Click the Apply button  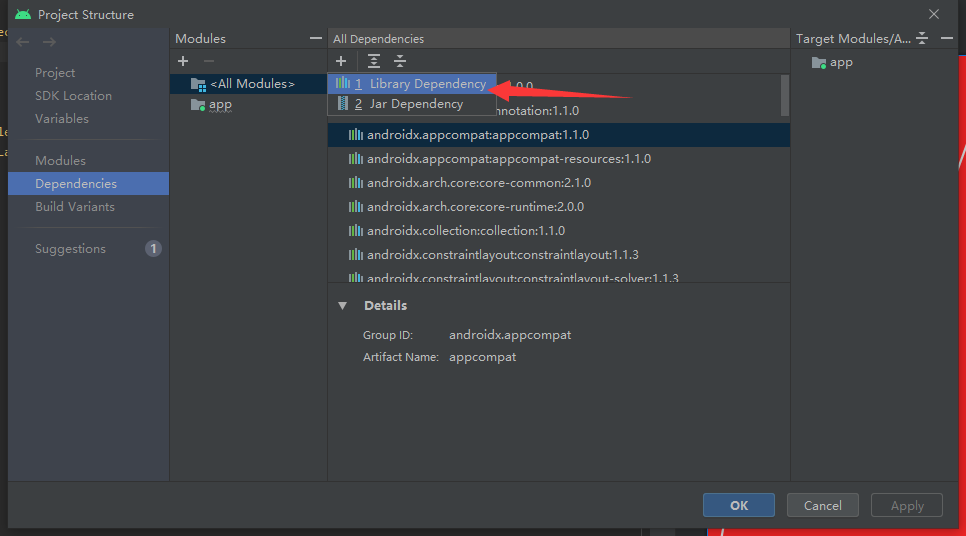coord(907,505)
